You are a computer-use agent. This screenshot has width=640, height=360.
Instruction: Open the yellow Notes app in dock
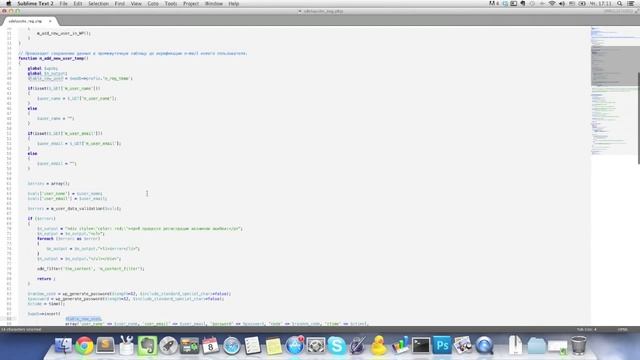(273, 345)
